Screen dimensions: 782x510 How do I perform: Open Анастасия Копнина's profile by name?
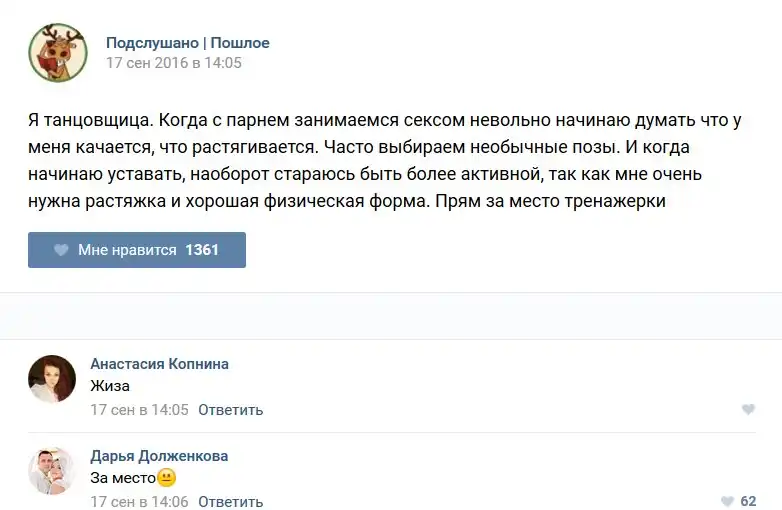point(159,364)
